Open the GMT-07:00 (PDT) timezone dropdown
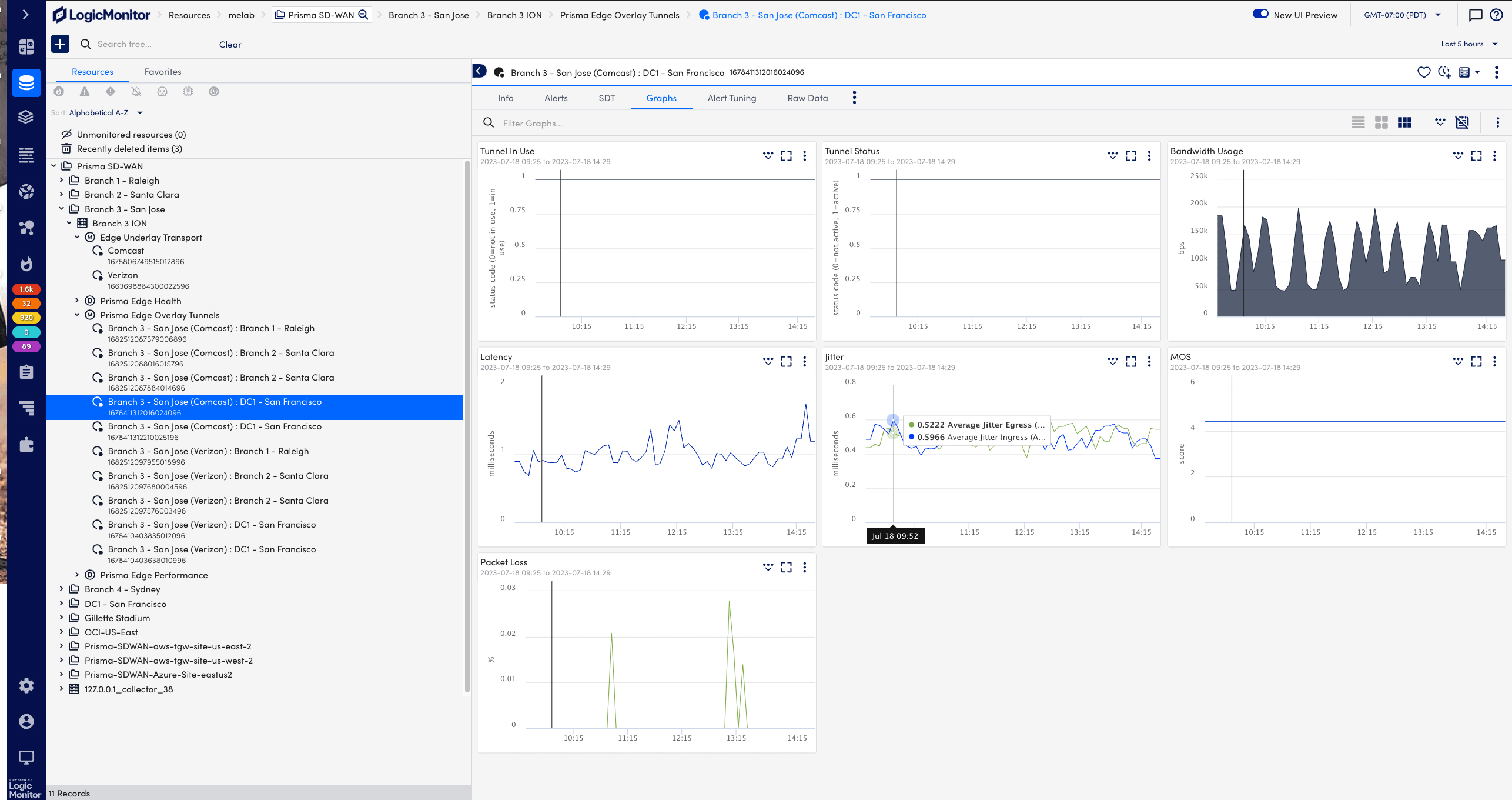This screenshot has height=800, width=1512. (x=1401, y=15)
